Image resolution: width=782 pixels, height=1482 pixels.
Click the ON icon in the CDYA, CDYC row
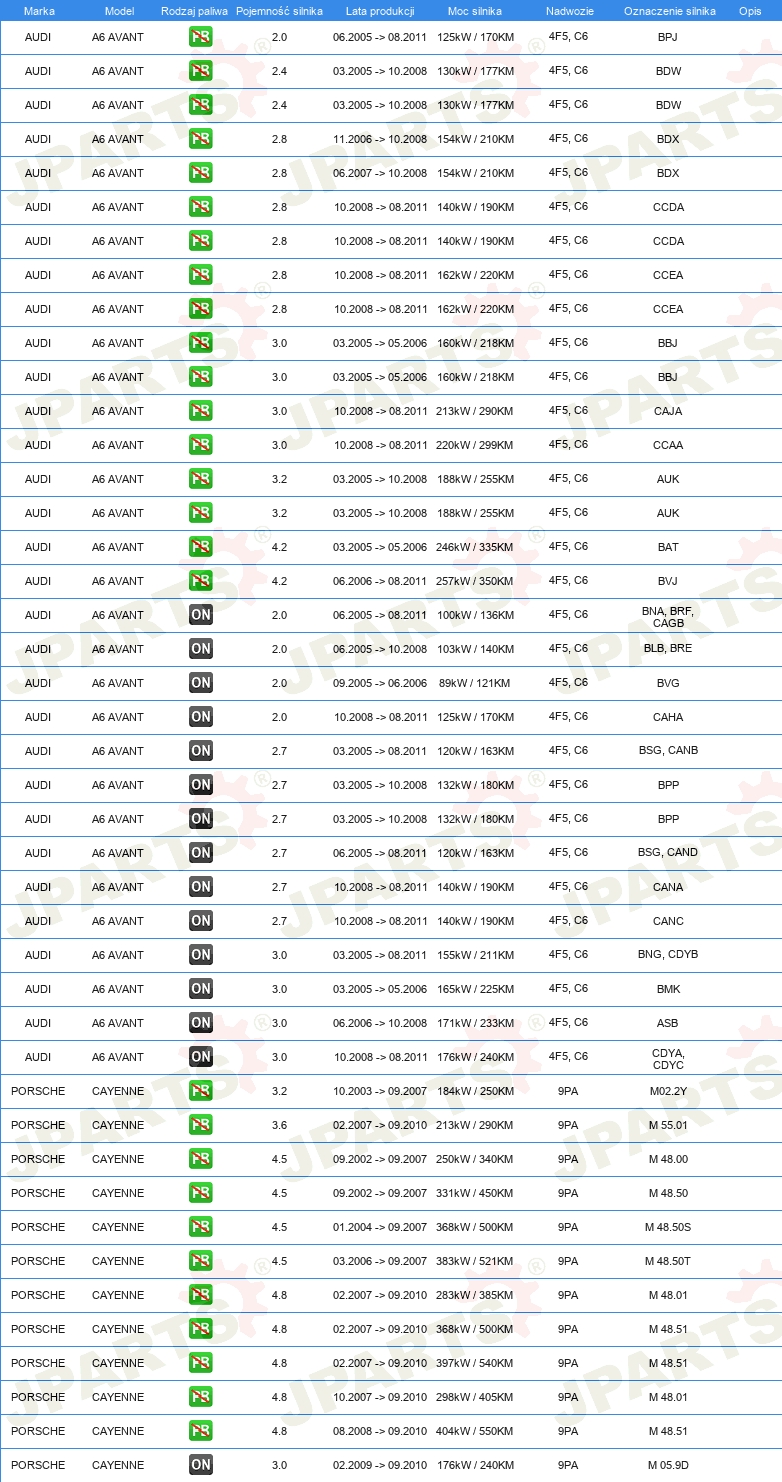[x=201, y=1057]
